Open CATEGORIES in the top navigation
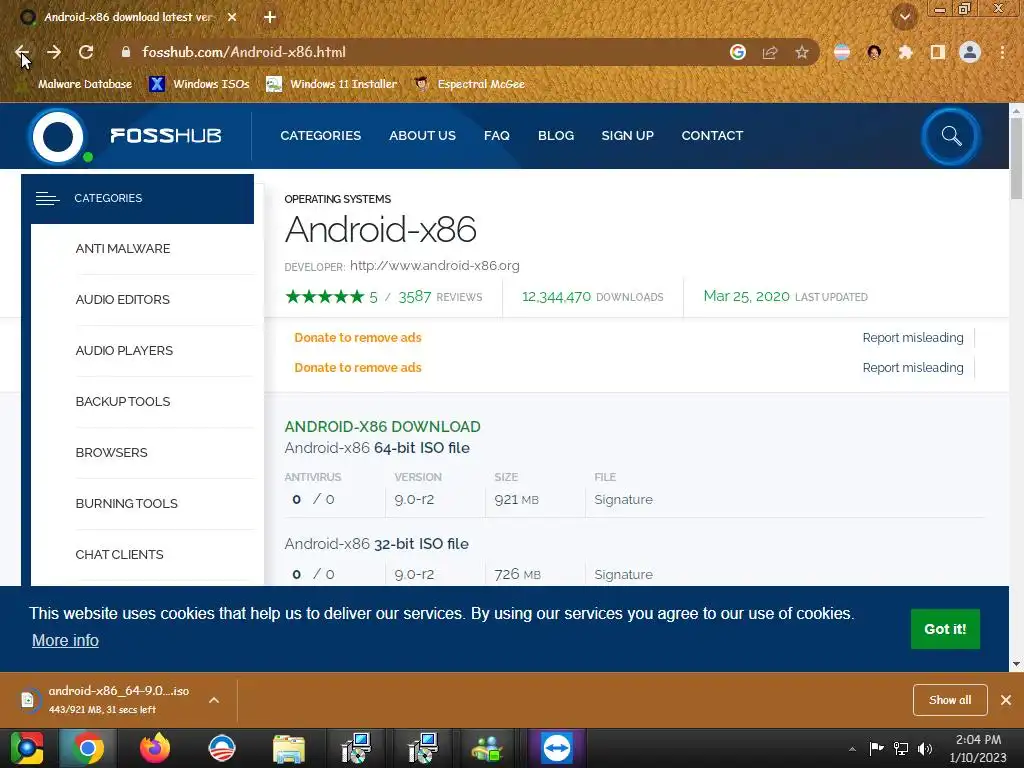This screenshot has width=1024, height=768. 321,136
